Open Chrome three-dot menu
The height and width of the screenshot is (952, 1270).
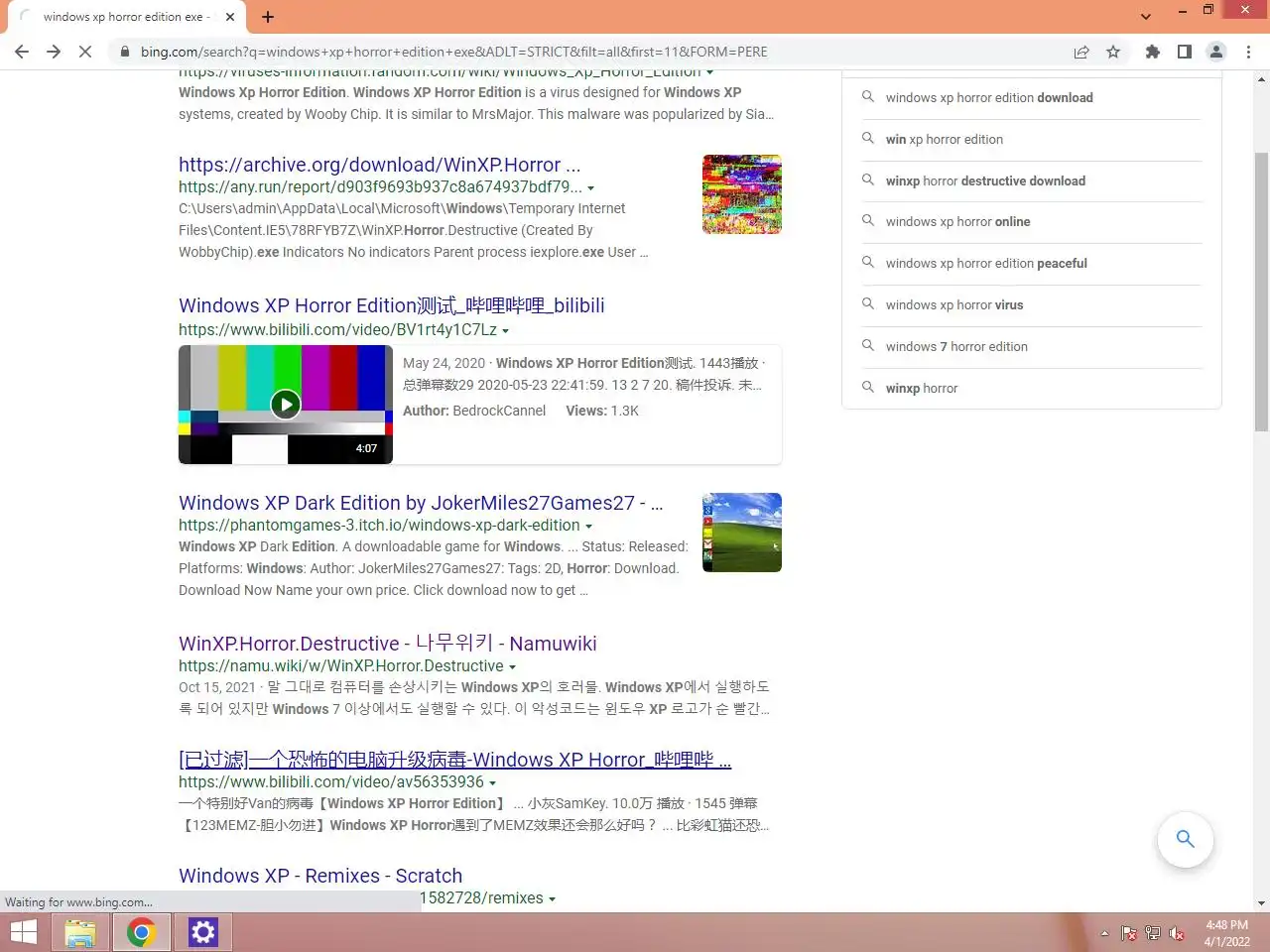click(x=1248, y=52)
